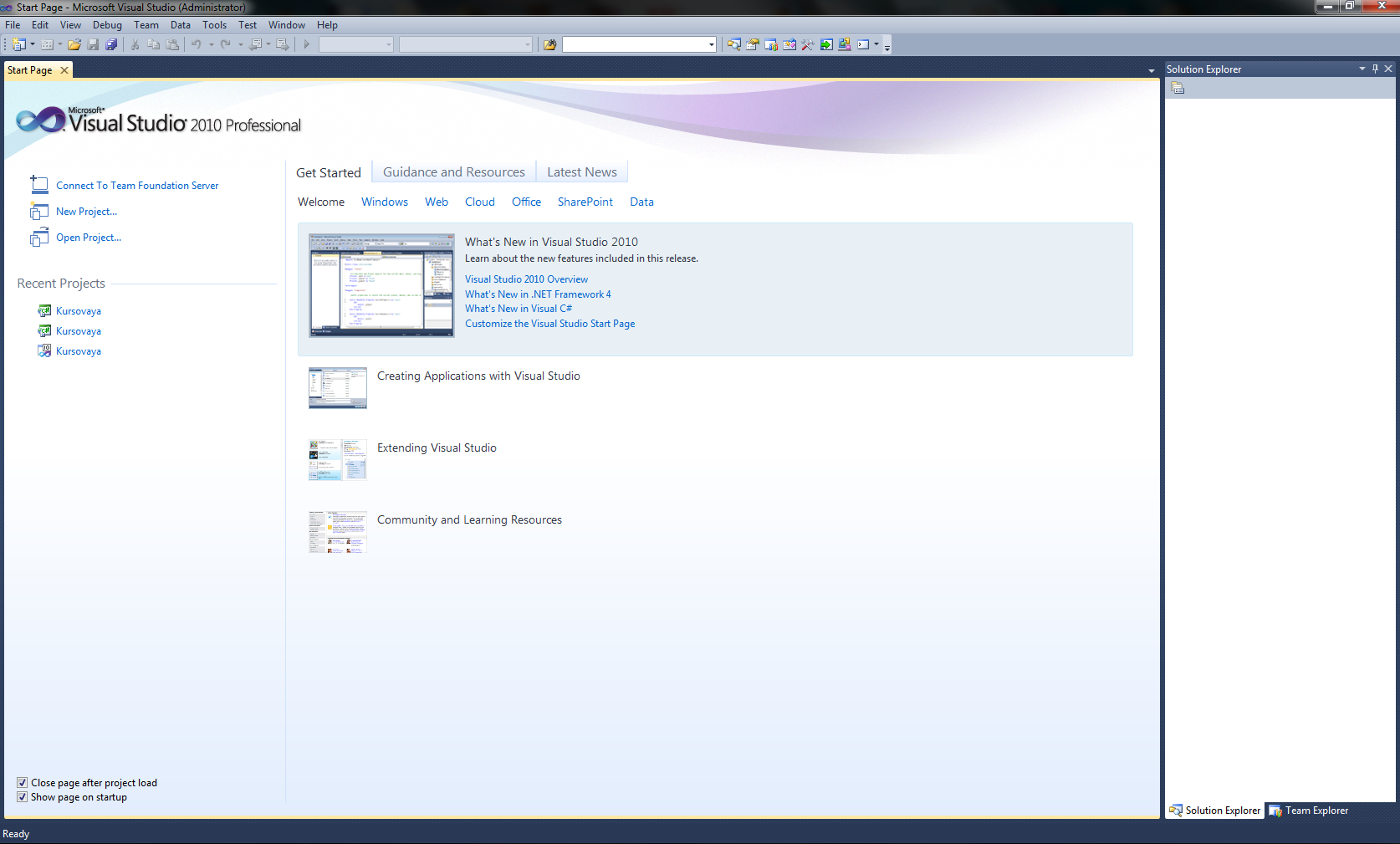The width and height of the screenshot is (1400, 844).
Task: Click the New Project toolbar icon
Action: pos(19,44)
